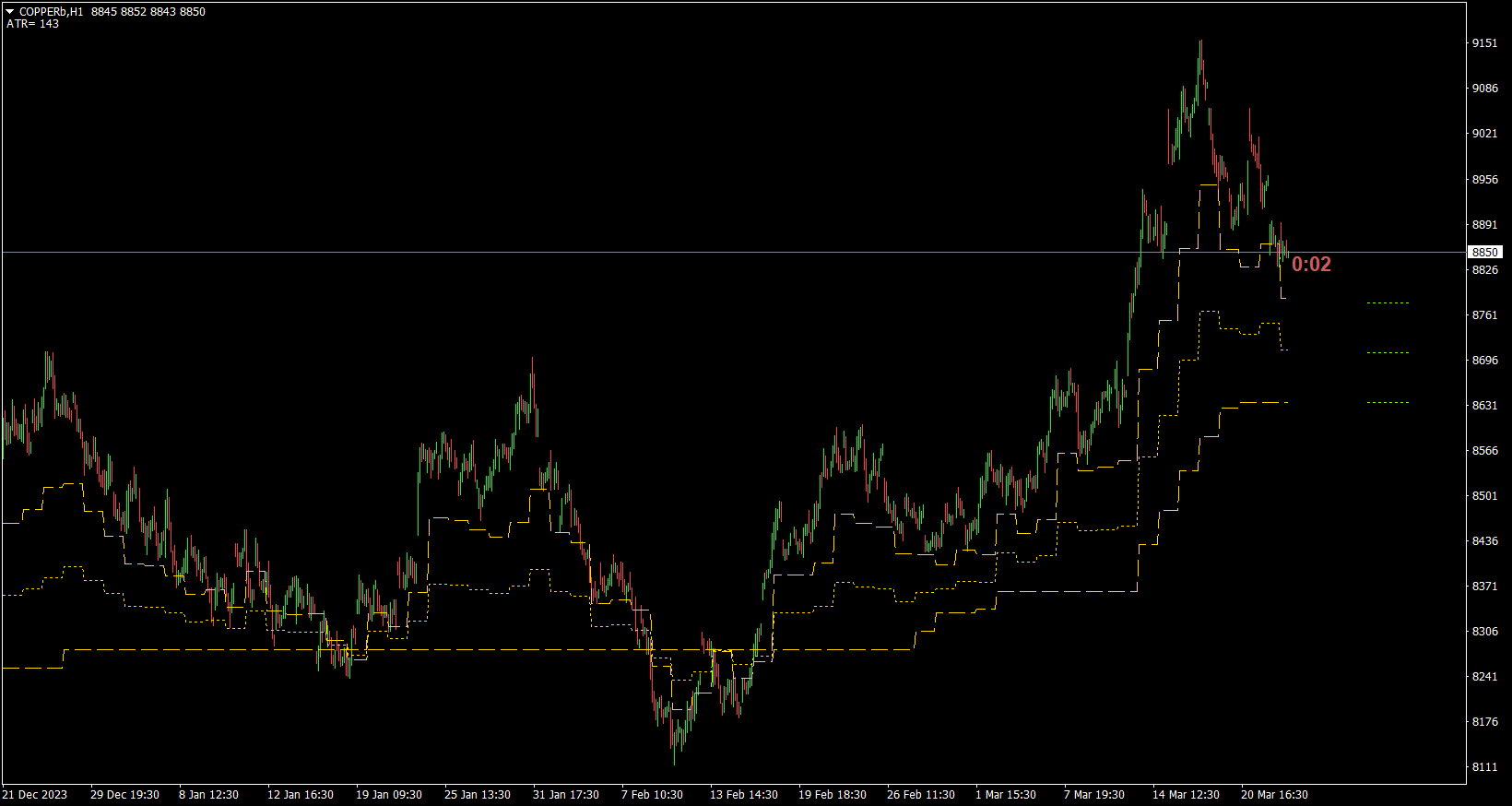
Task: Click the 8761 price scale label
Action: click(x=1484, y=315)
